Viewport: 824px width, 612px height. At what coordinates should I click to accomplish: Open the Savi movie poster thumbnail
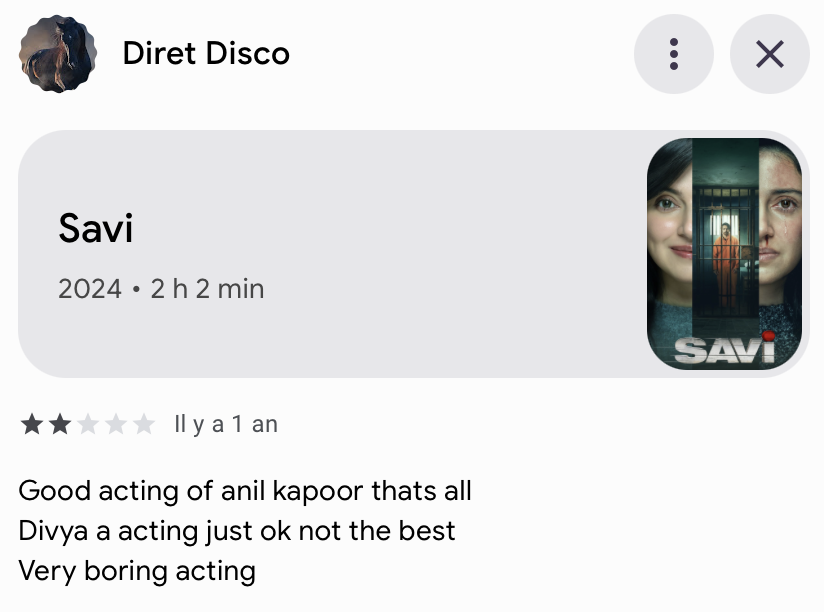point(725,253)
